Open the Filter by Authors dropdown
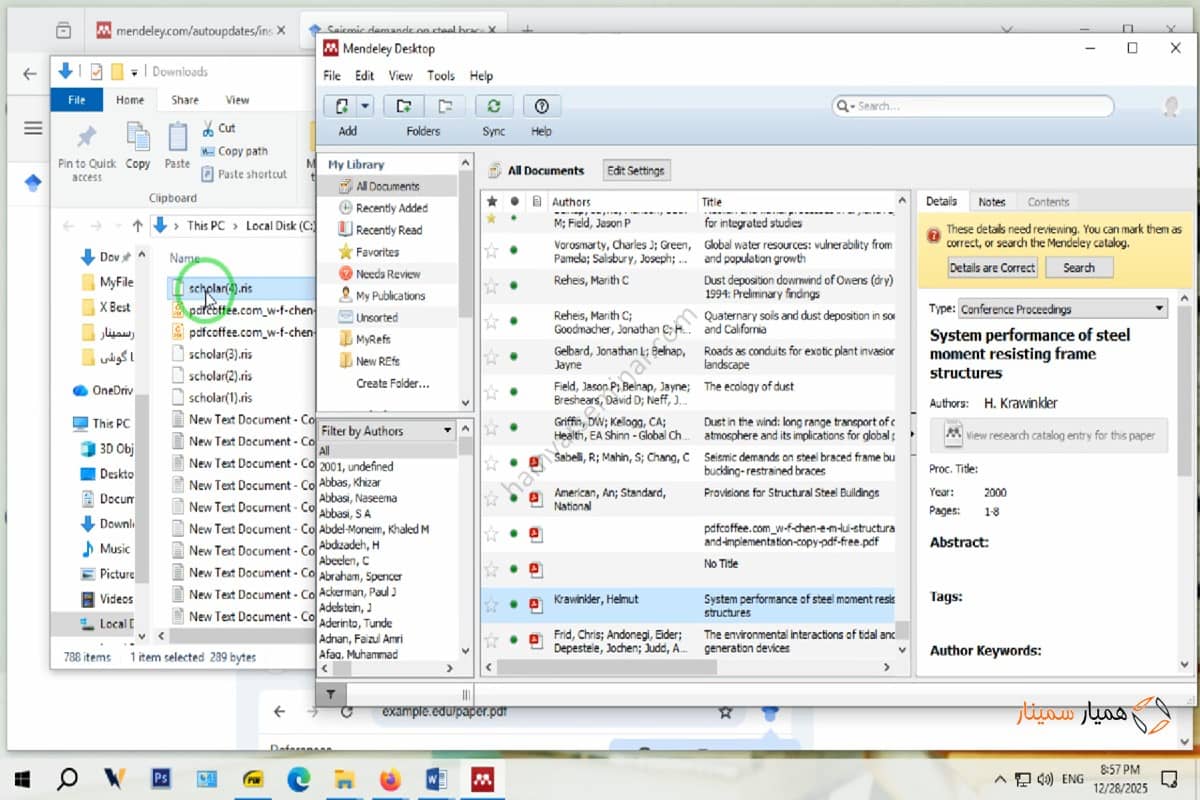 pos(387,431)
